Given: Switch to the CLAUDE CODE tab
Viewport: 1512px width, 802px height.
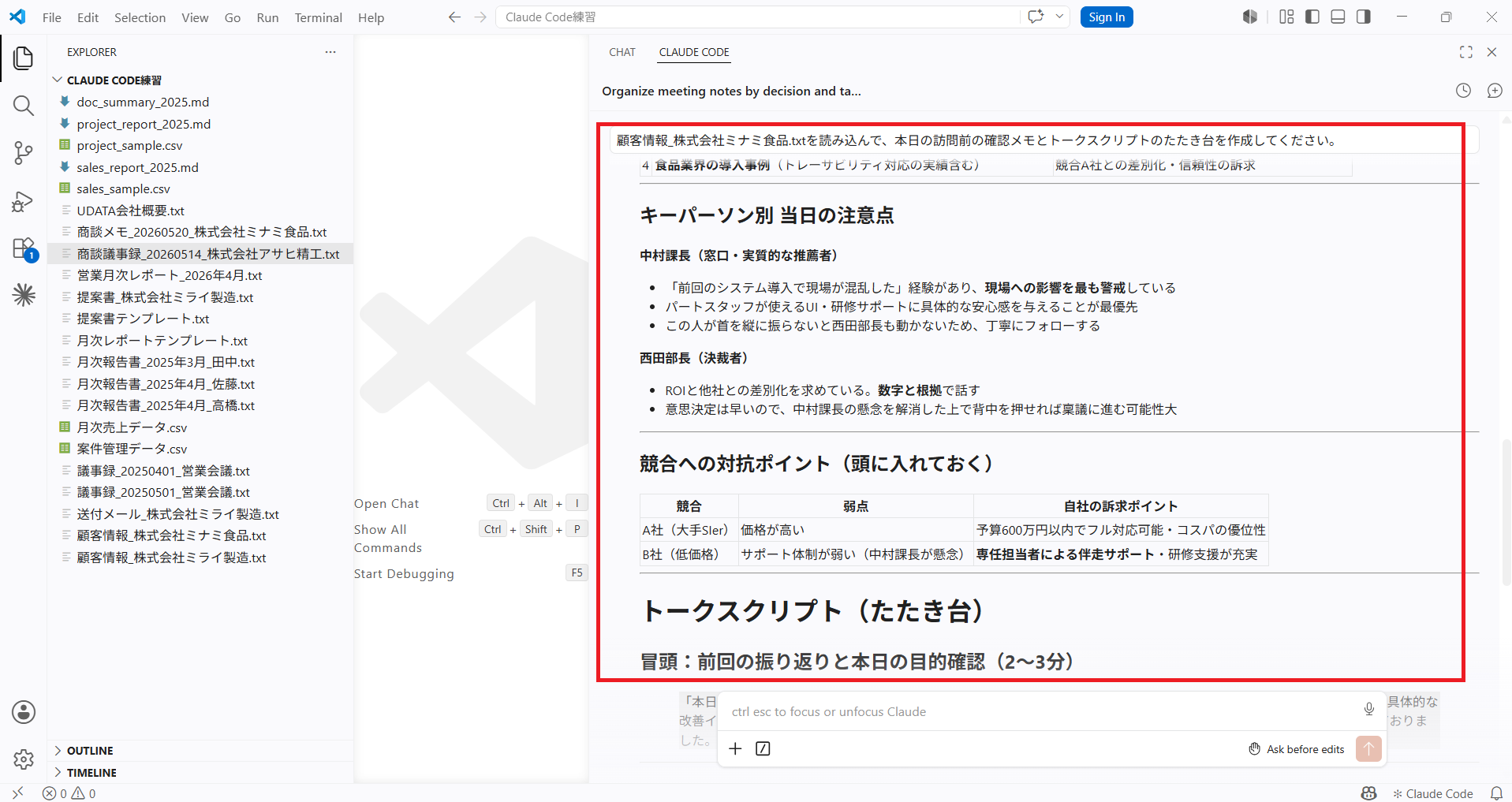Looking at the screenshot, I should (x=694, y=52).
